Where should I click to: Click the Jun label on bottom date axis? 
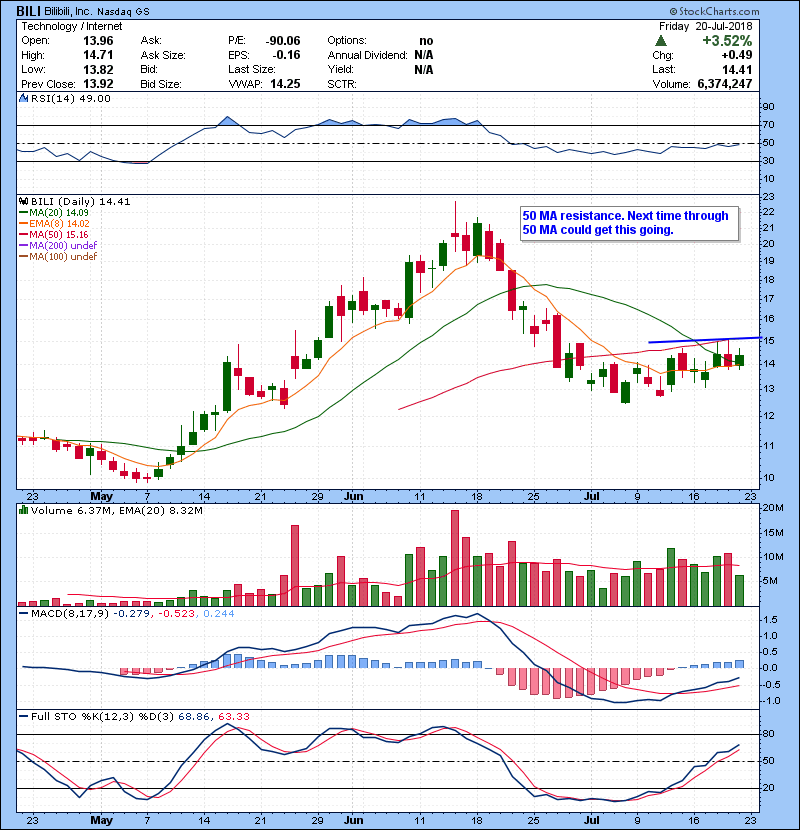pyautogui.click(x=353, y=820)
